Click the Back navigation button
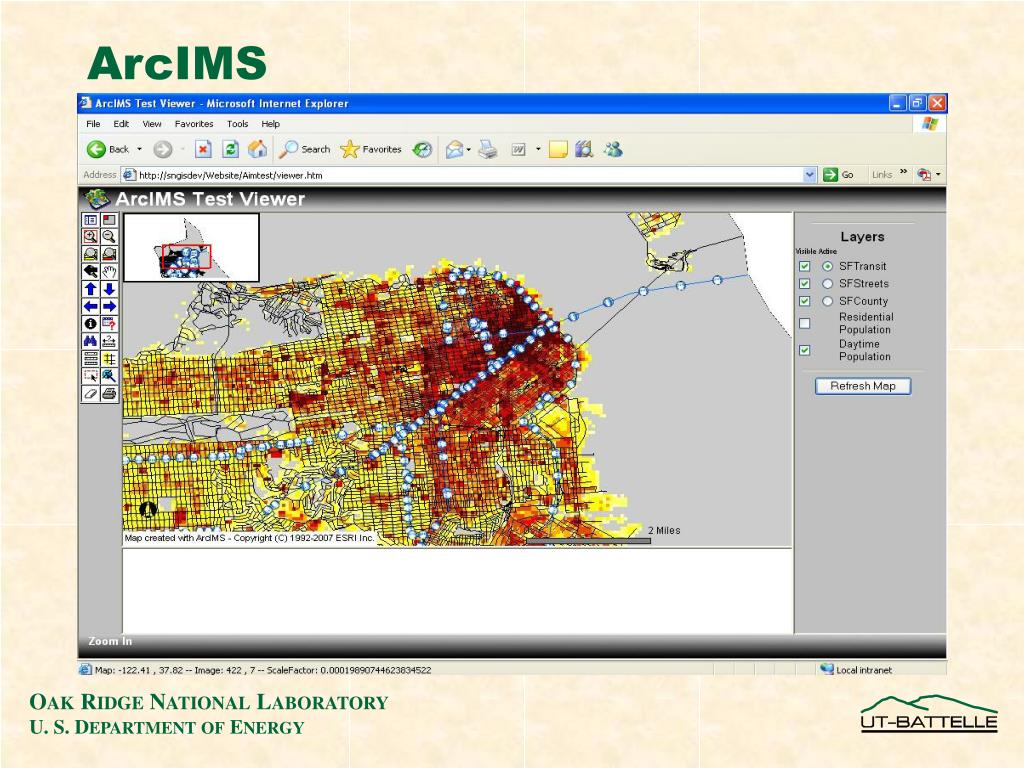The height and width of the screenshot is (768, 1024). (x=108, y=150)
